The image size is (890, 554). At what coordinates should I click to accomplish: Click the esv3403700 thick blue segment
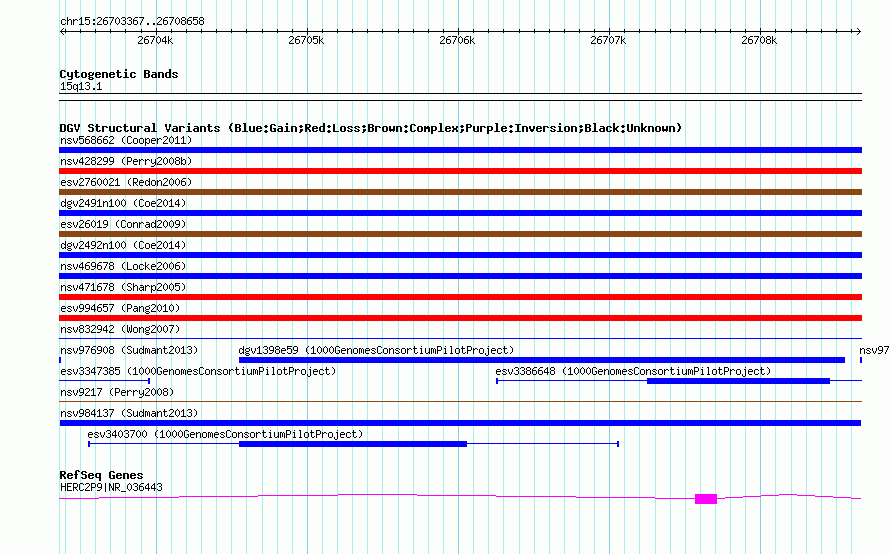[353, 444]
